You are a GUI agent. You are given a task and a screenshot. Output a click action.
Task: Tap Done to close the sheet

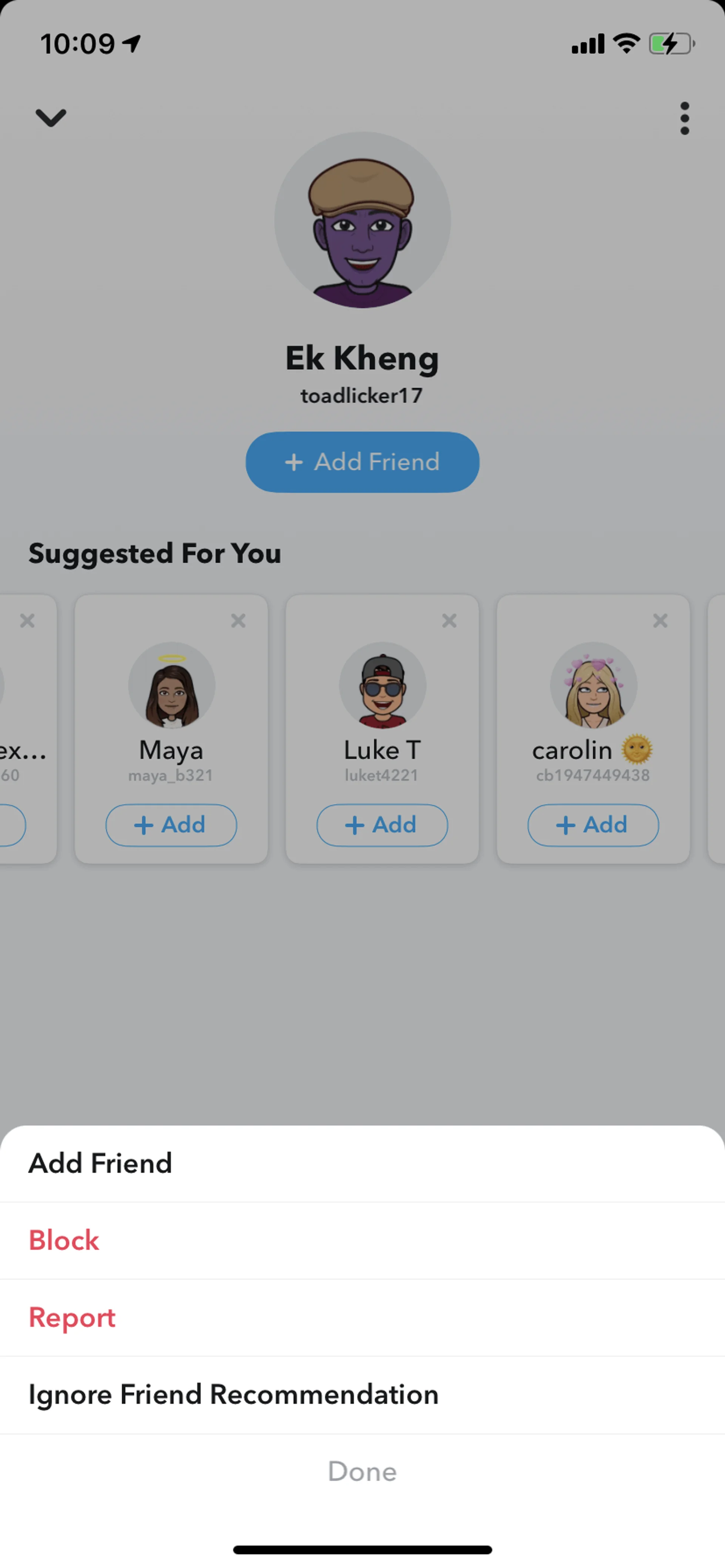(x=362, y=1472)
